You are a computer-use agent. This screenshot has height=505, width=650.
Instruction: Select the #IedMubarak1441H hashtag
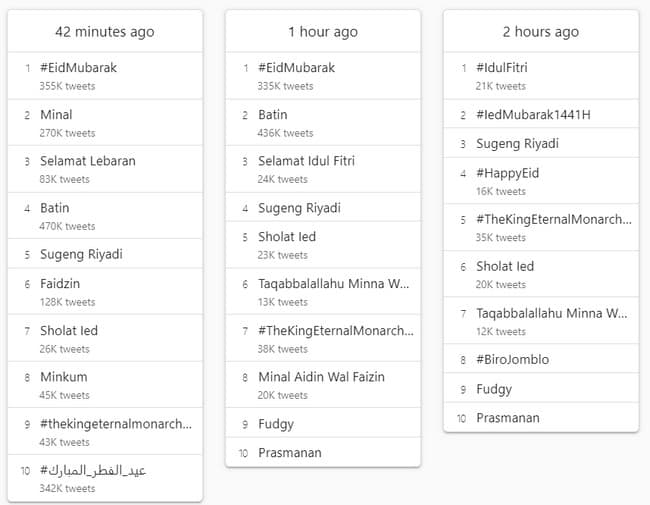pos(533,114)
